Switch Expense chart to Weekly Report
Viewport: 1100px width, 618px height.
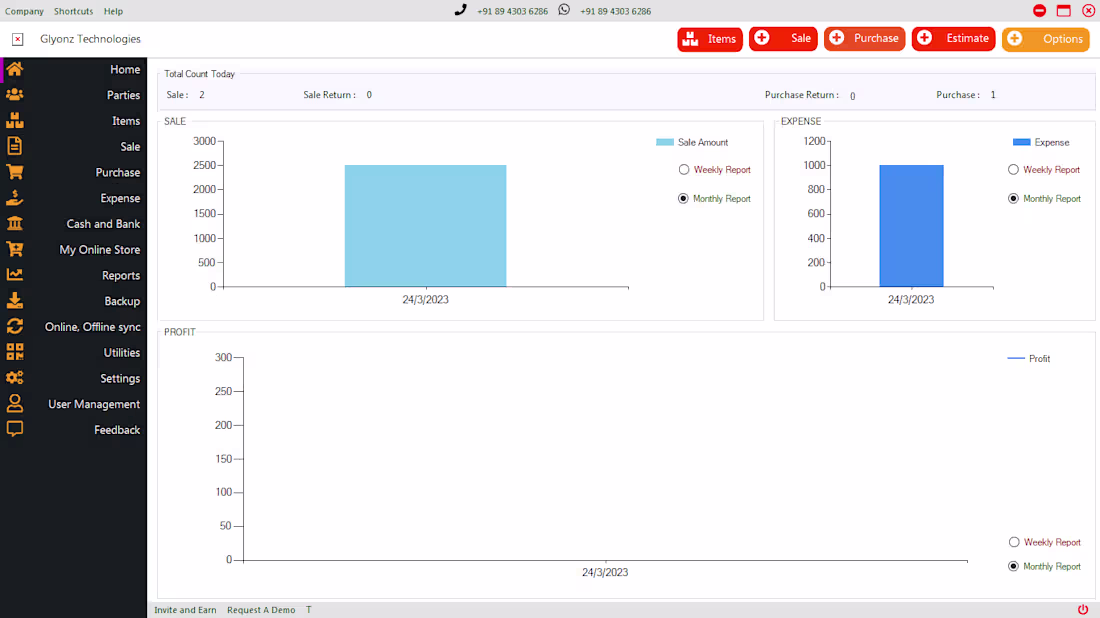[x=1012, y=169]
